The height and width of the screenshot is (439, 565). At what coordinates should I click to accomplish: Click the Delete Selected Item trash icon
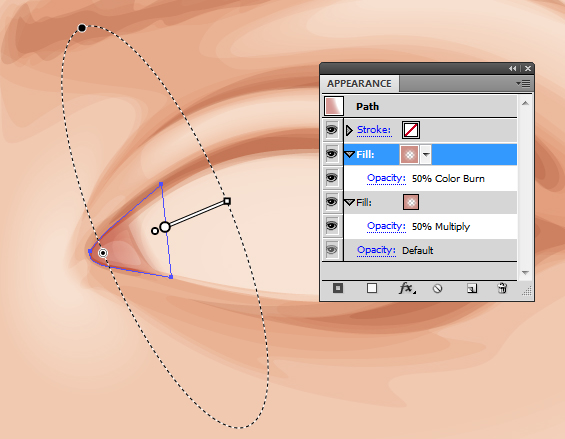pyautogui.click(x=502, y=288)
